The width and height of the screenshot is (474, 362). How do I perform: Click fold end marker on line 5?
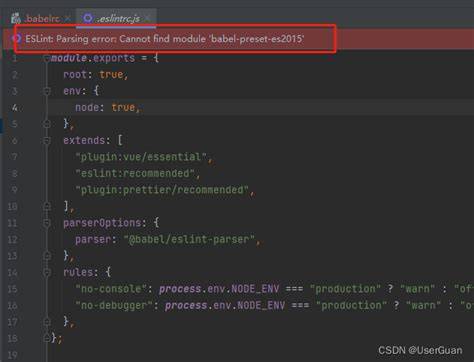coord(47,124)
